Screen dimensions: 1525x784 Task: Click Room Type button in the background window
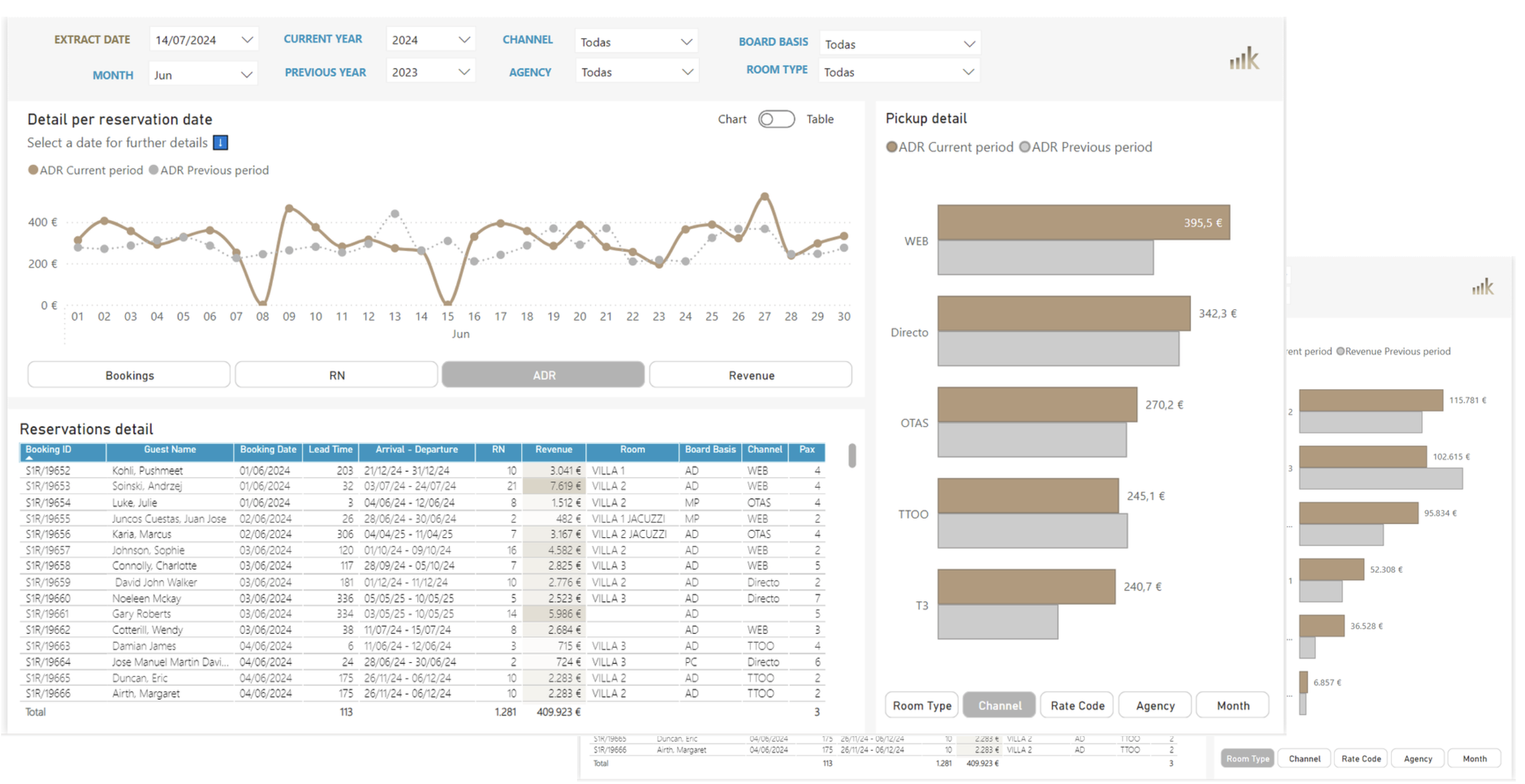point(1247,759)
